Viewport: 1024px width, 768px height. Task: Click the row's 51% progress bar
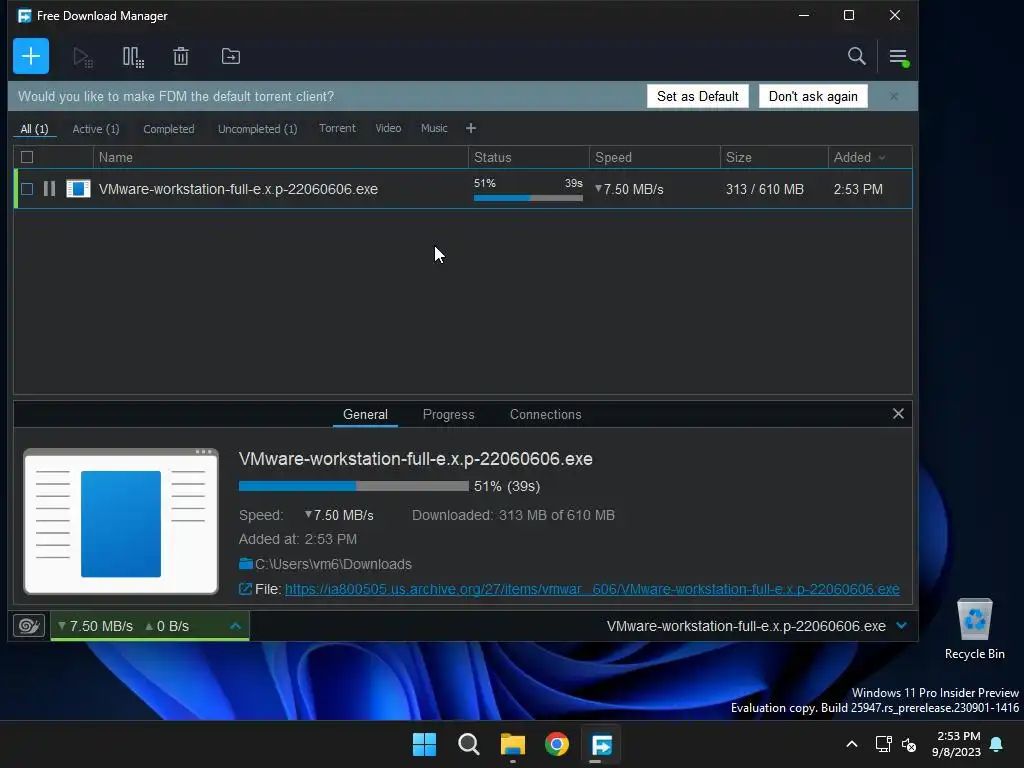[528, 197]
